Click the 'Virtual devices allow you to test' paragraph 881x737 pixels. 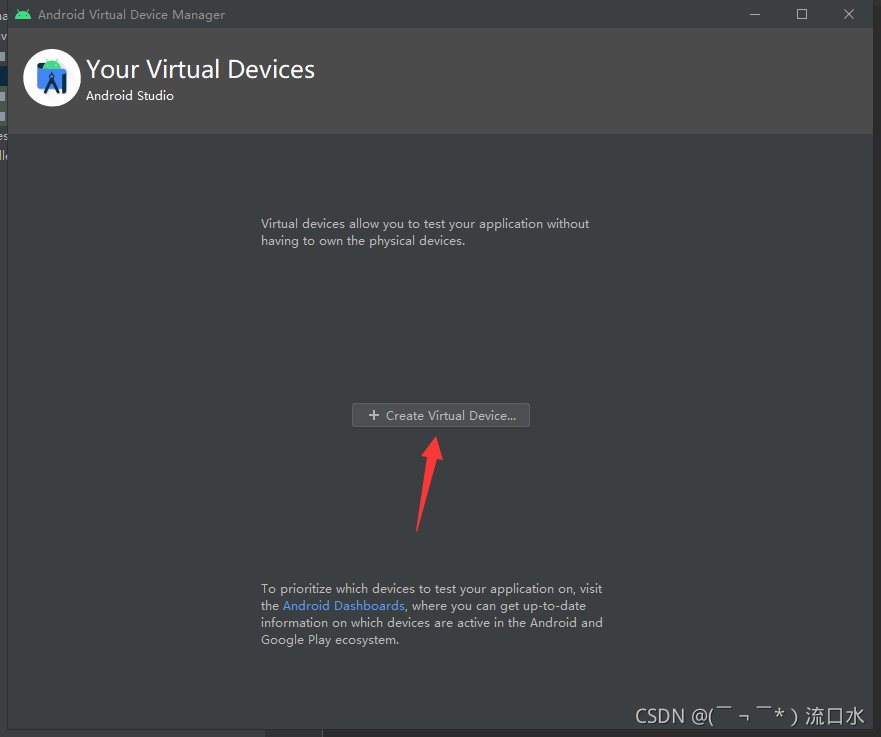[425, 232]
